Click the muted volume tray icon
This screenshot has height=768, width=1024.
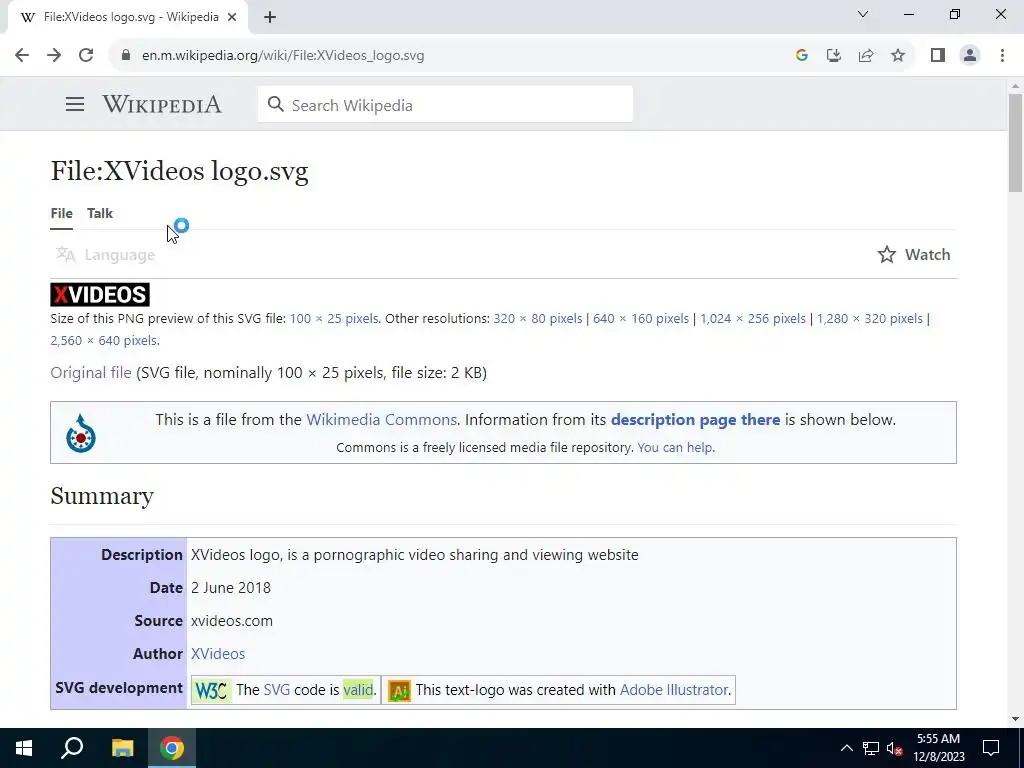895,748
